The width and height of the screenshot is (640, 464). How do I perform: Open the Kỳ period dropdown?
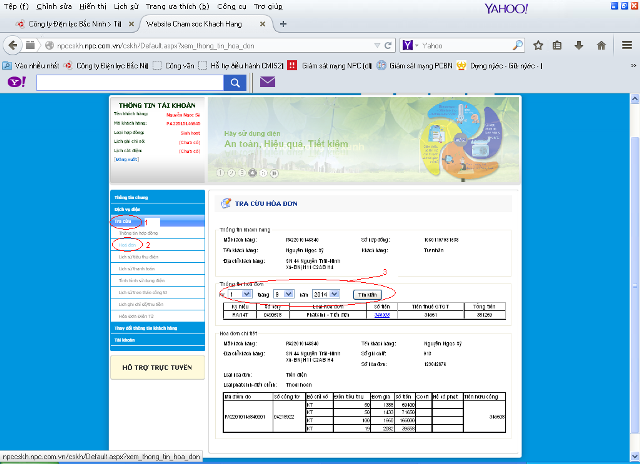point(236,295)
